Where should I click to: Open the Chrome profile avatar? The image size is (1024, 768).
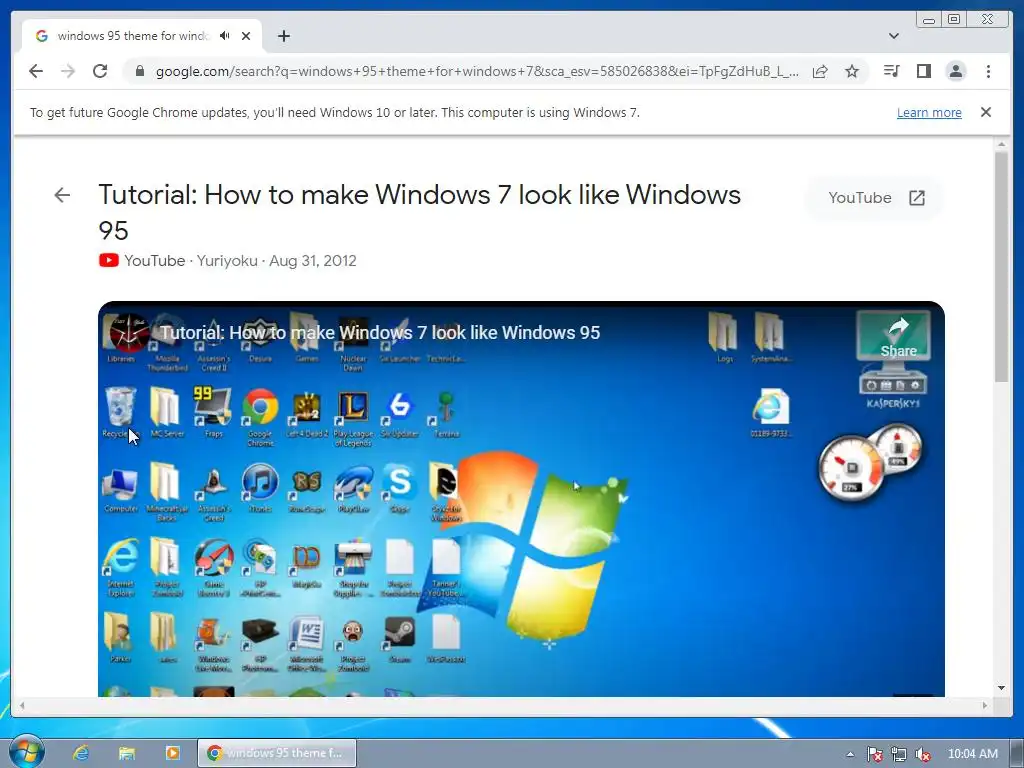tap(955, 71)
